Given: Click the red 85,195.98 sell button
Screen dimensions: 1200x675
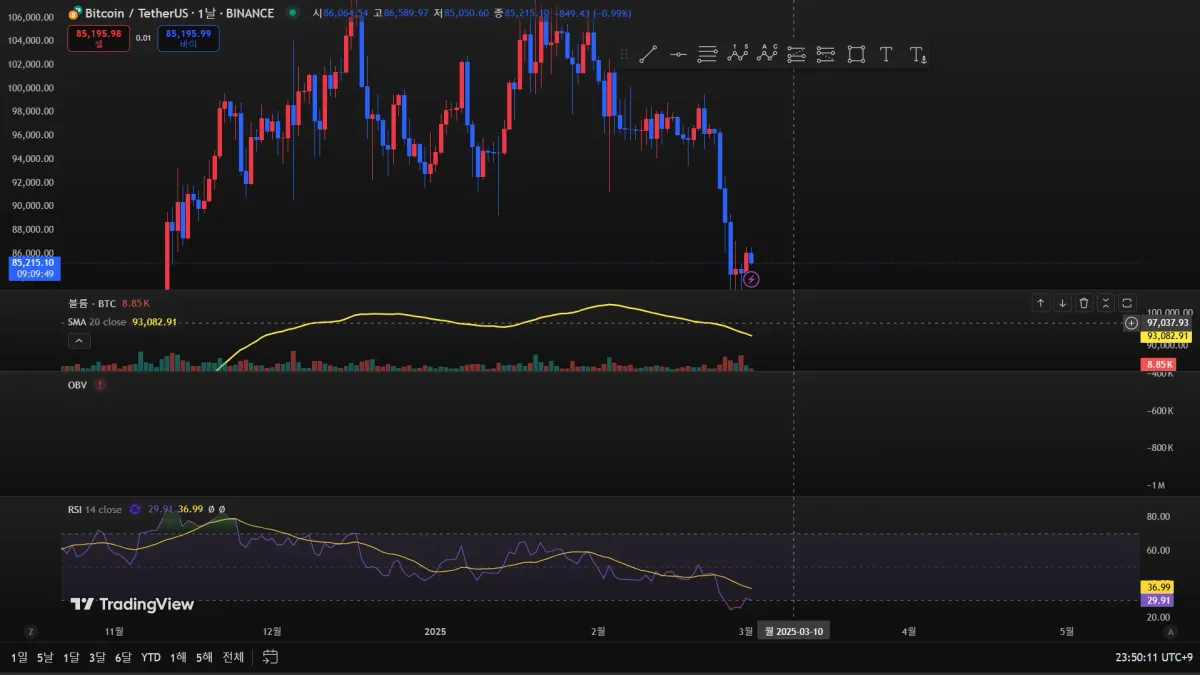Looking at the screenshot, I should pyautogui.click(x=98, y=38).
